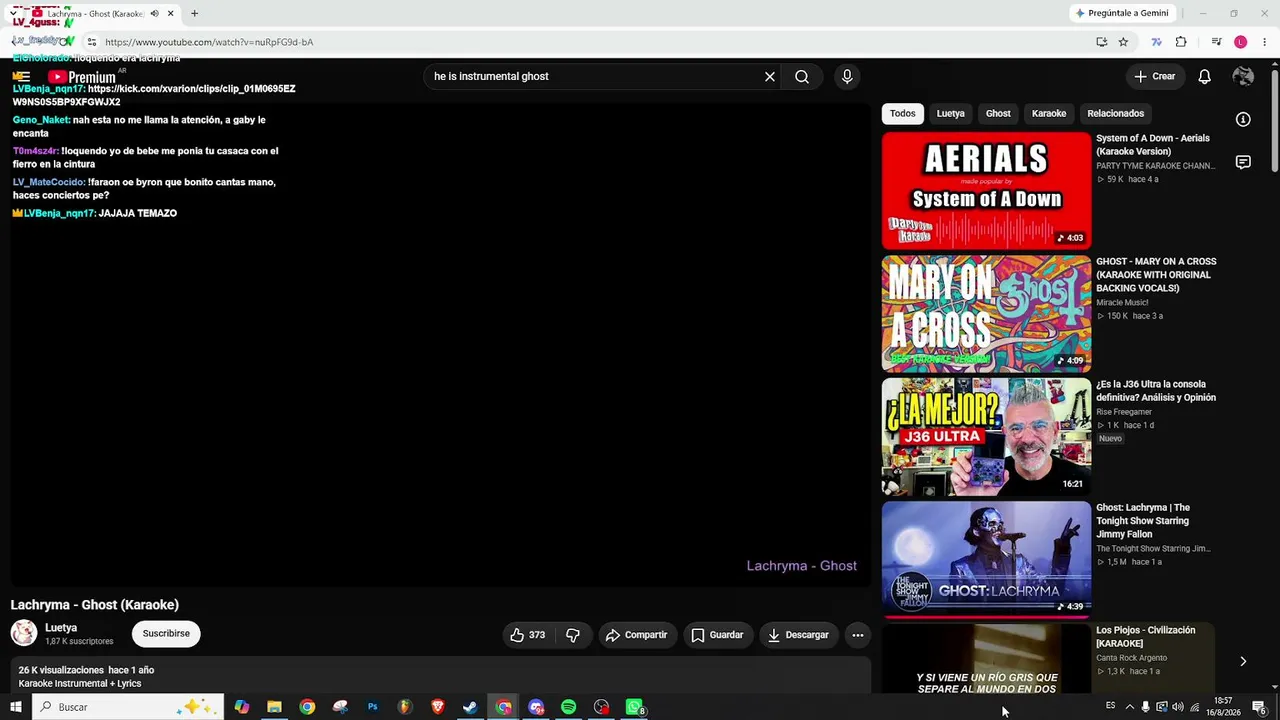Image resolution: width=1280 pixels, height=720 pixels.
Task: Open WhatsApp from the taskbar
Action: (x=634, y=707)
